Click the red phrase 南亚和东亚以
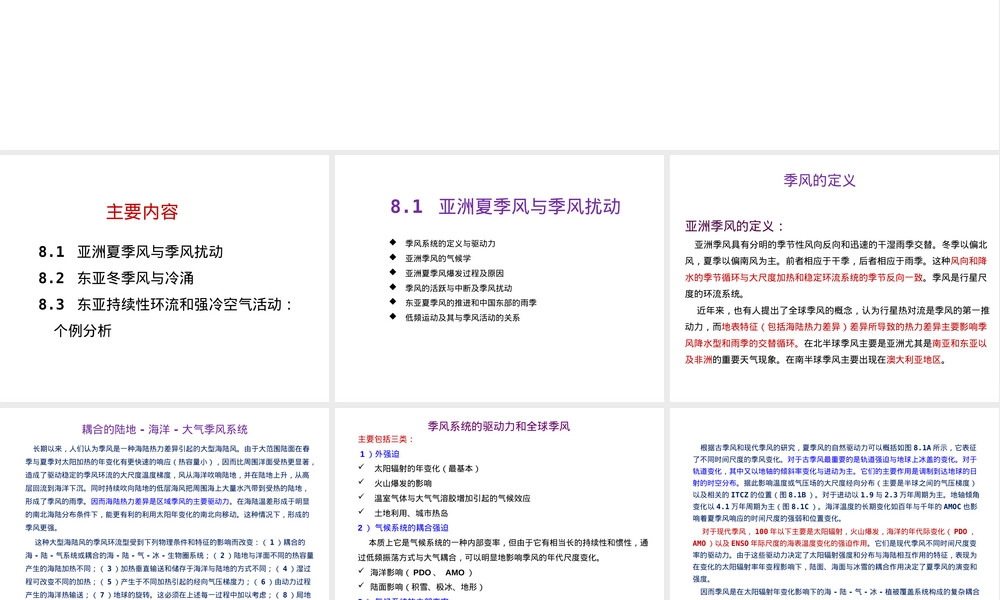This screenshot has width=1000, height=600. pos(959,343)
